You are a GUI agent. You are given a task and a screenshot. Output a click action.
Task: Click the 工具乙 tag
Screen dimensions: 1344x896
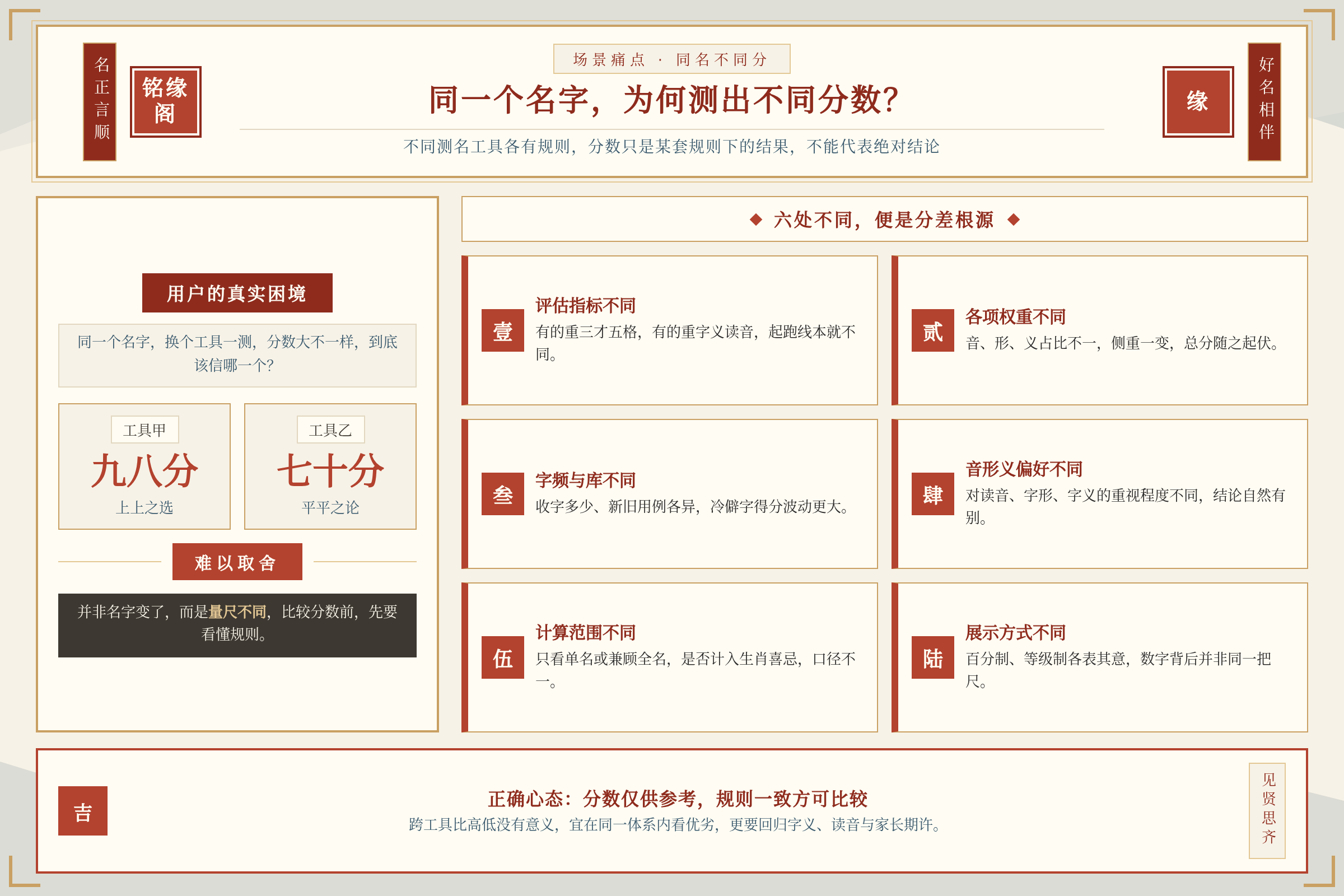pyautogui.click(x=330, y=430)
